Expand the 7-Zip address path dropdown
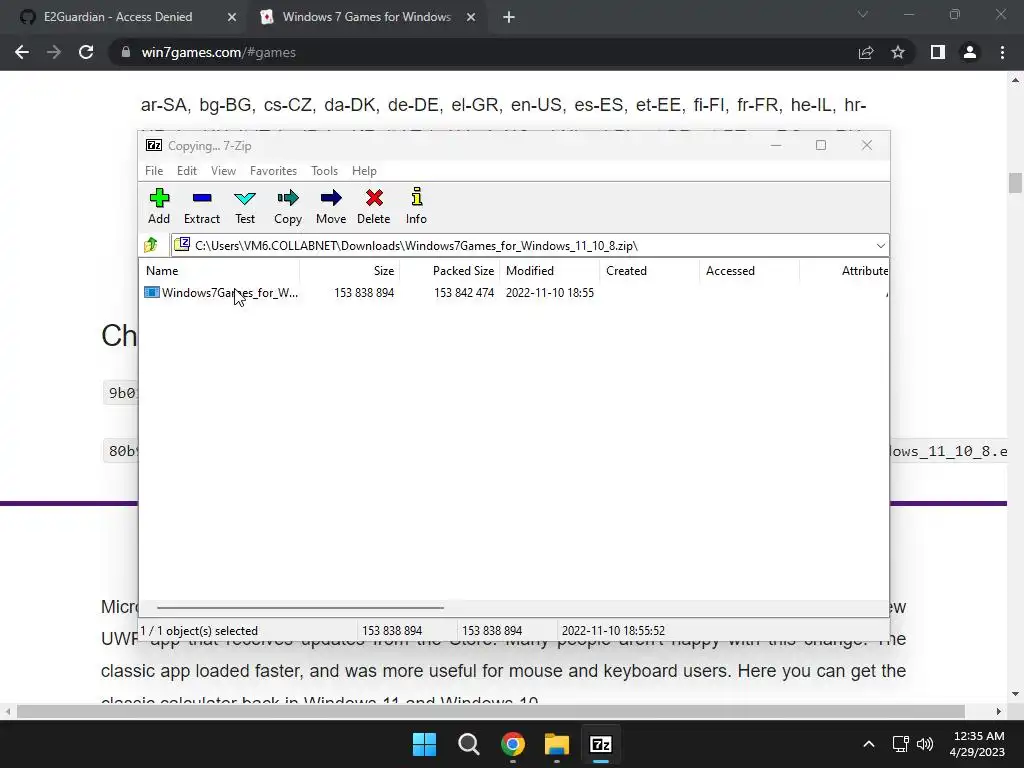Screen dimensions: 1024x768 880,246
